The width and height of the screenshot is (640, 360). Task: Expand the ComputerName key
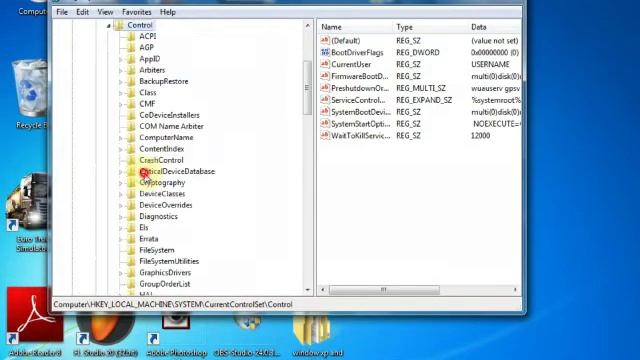pyautogui.click(x=120, y=138)
